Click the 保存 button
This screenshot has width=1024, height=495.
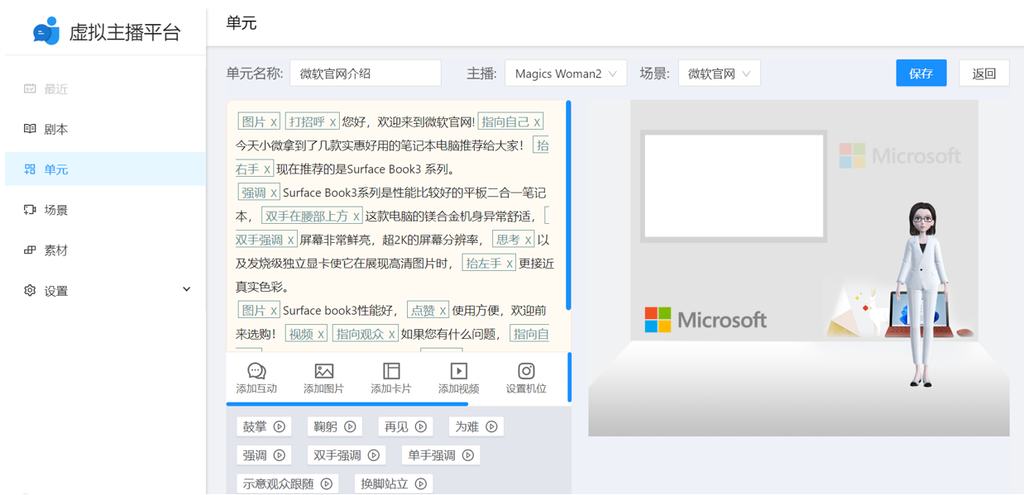(x=921, y=73)
